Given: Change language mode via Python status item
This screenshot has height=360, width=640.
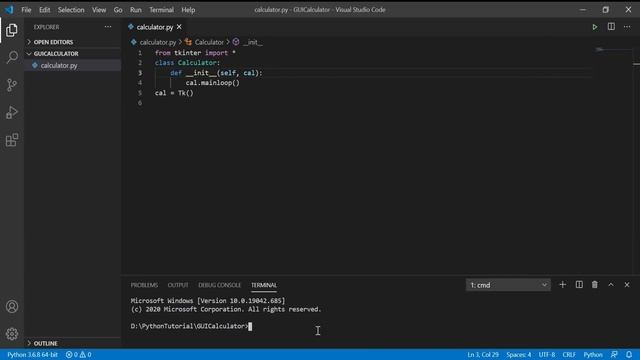Looking at the screenshot, I should [593, 354].
